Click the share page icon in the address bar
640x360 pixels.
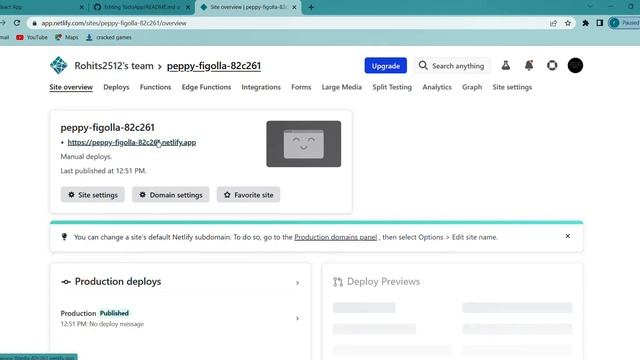pos(553,23)
